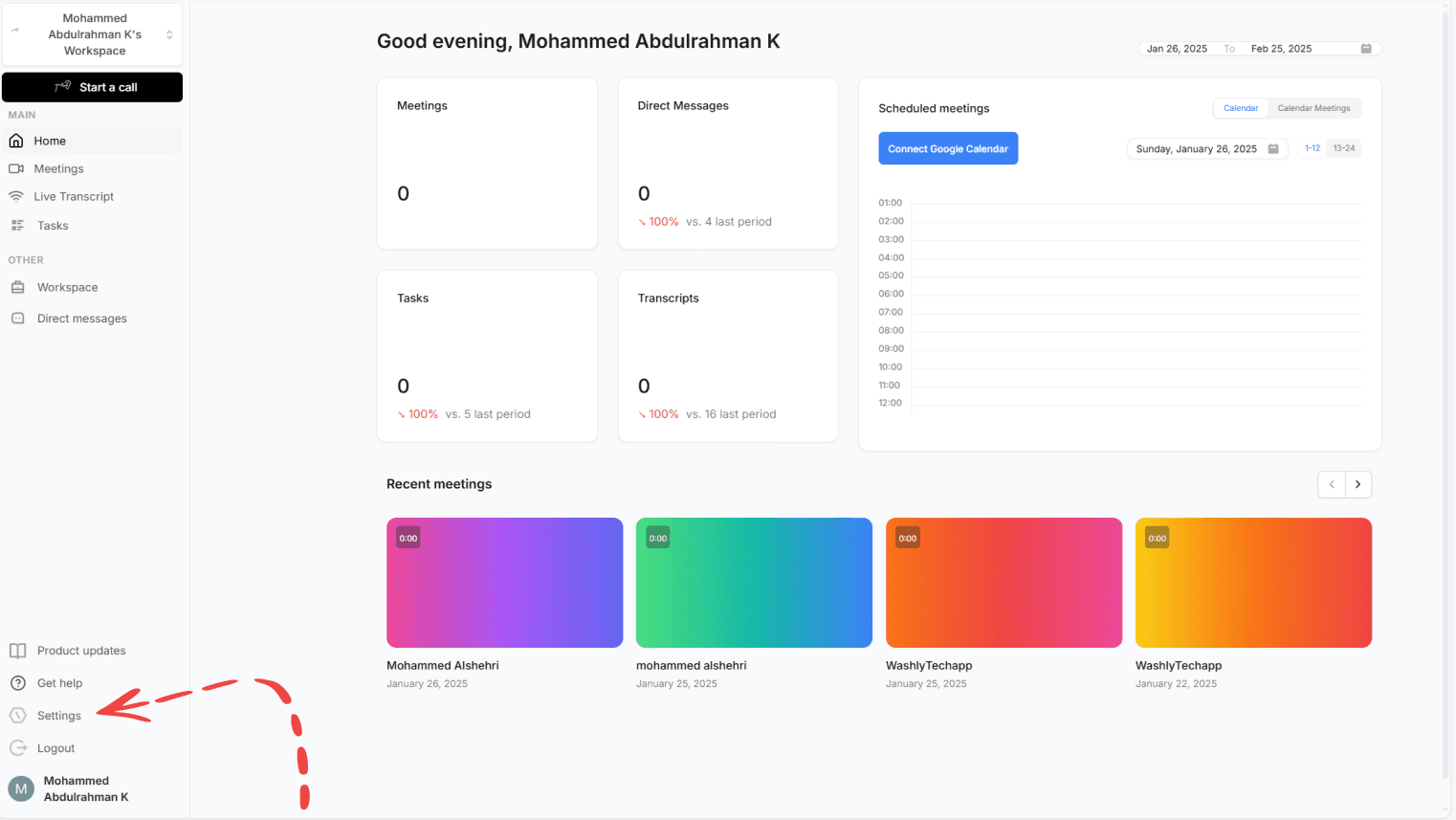Image resolution: width=1456 pixels, height=820 pixels.
Task: Toggle the 13-24 hour range view
Action: [1344, 148]
